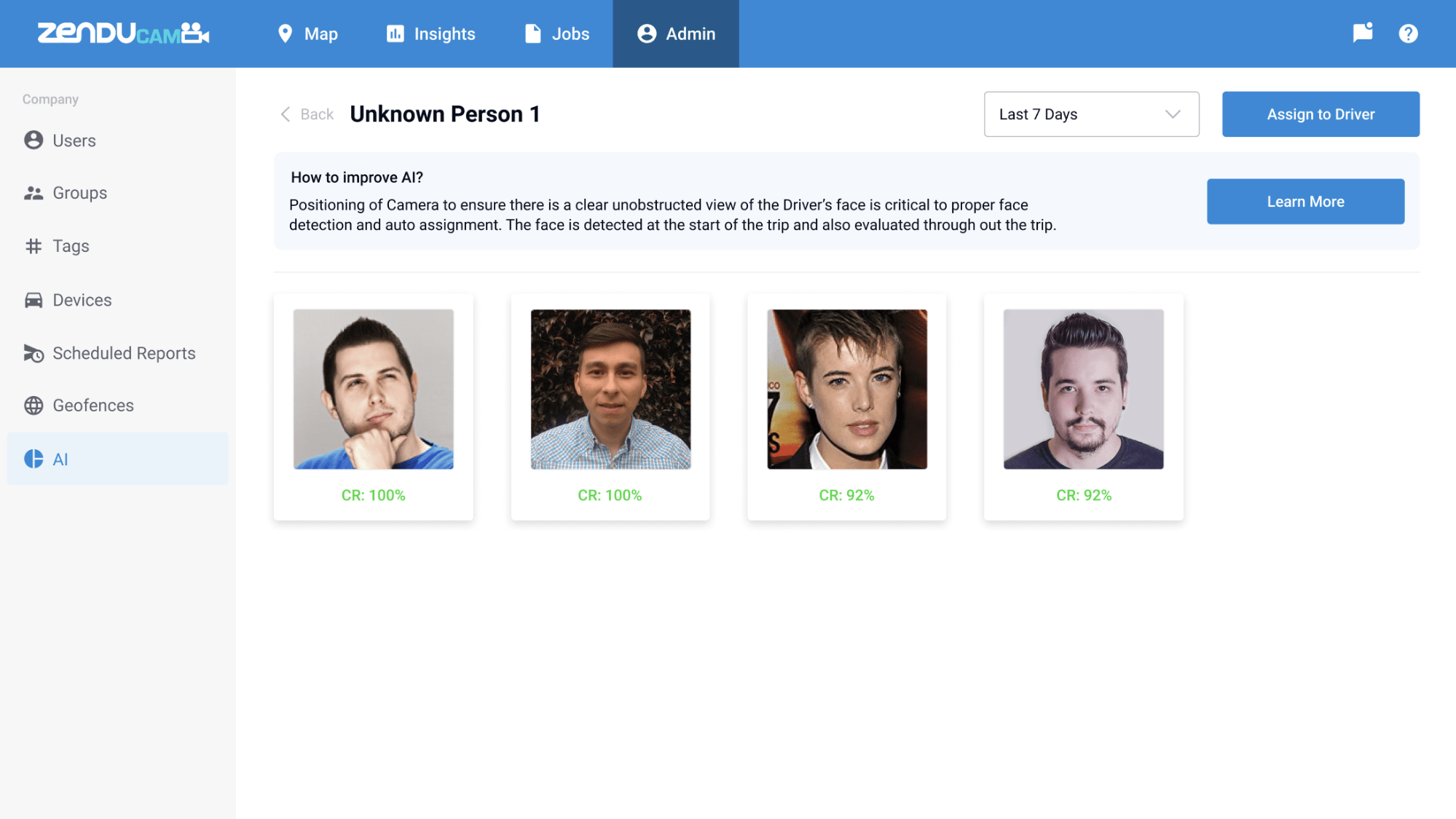Click the ZenduCam logo
Screen dimensions: 1456x819
pyautogui.click(x=123, y=33)
